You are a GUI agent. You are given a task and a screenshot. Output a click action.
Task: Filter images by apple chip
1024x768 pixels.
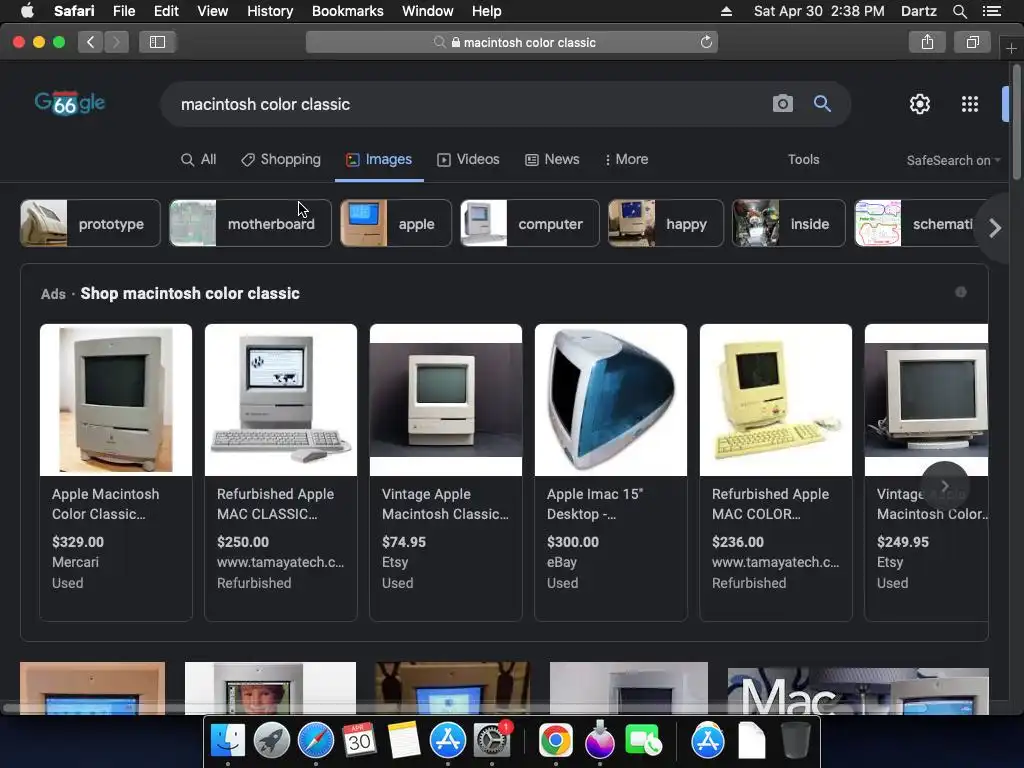396,223
